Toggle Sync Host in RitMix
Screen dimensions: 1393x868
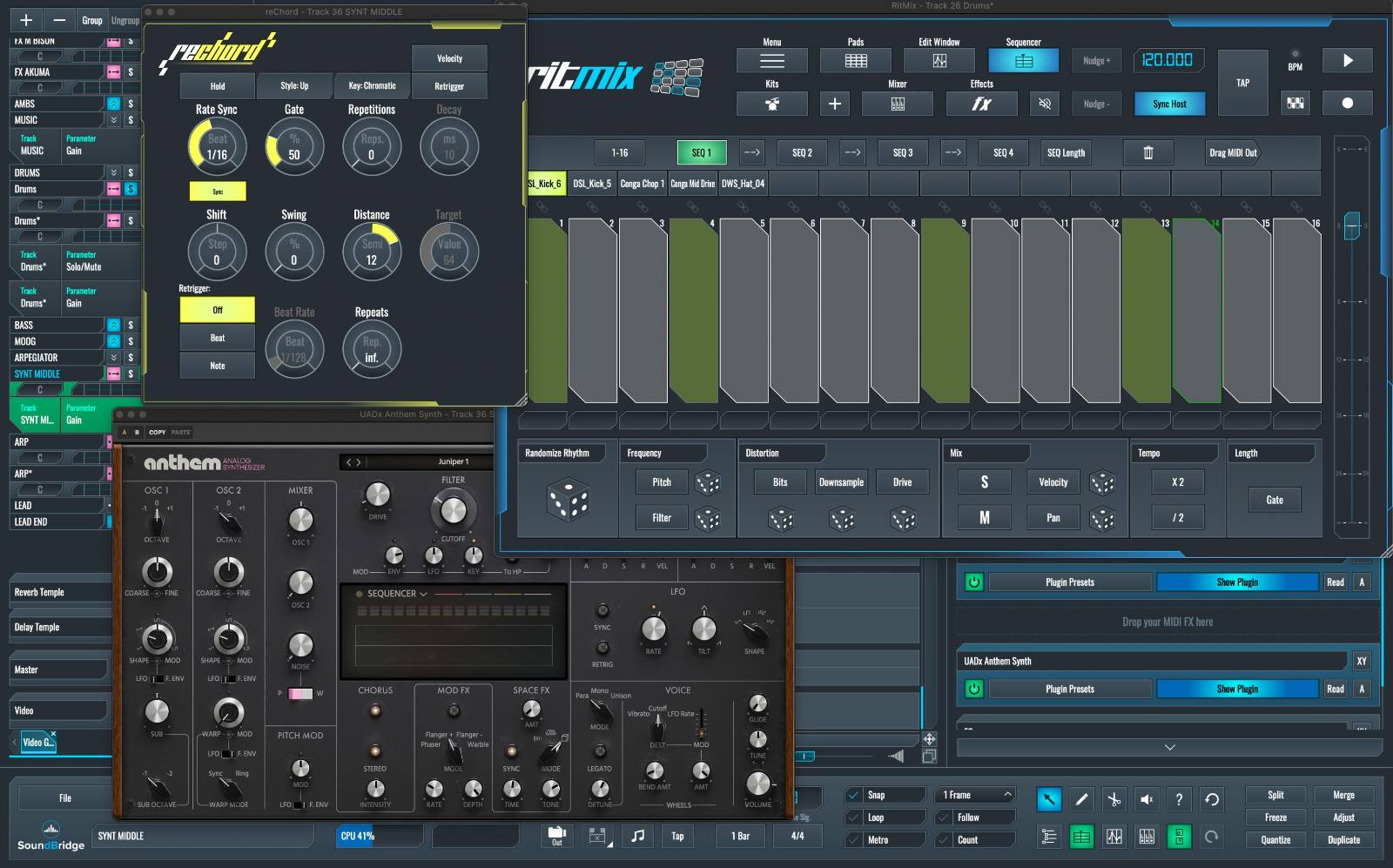coord(1169,104)
